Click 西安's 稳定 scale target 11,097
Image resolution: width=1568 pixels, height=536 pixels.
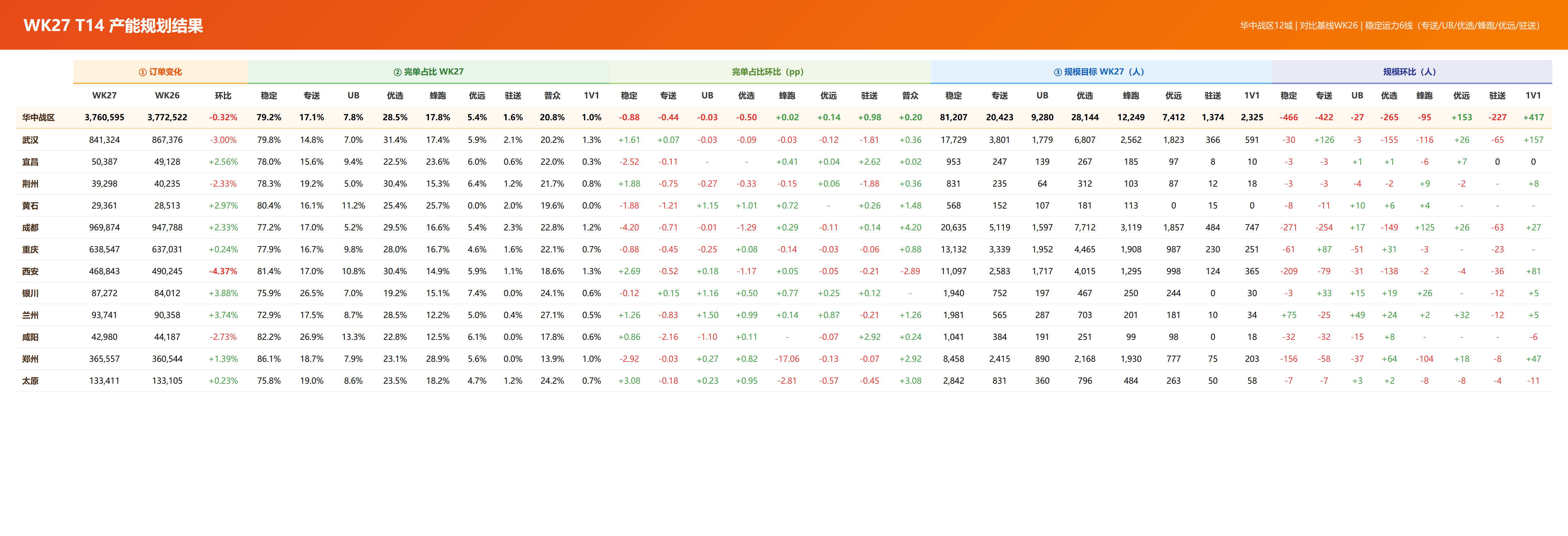954,272
